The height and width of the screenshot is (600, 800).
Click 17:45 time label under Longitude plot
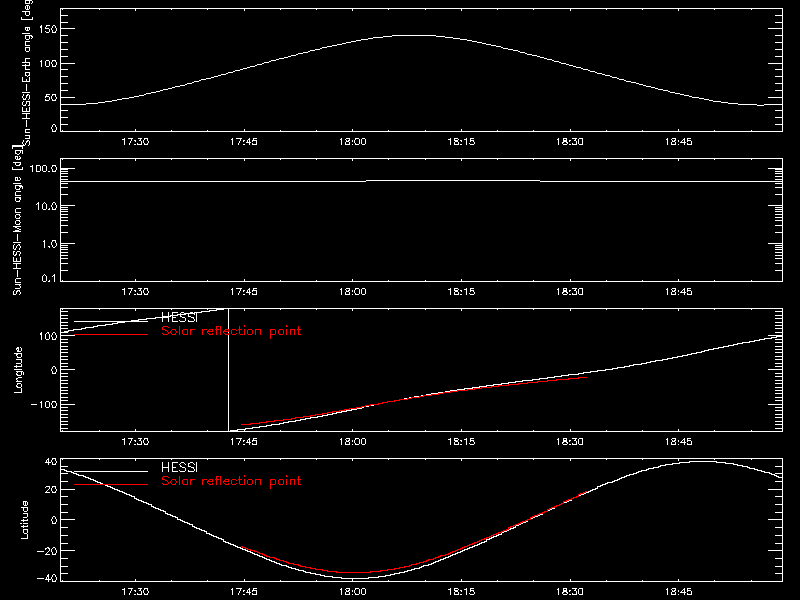[244, 442]
